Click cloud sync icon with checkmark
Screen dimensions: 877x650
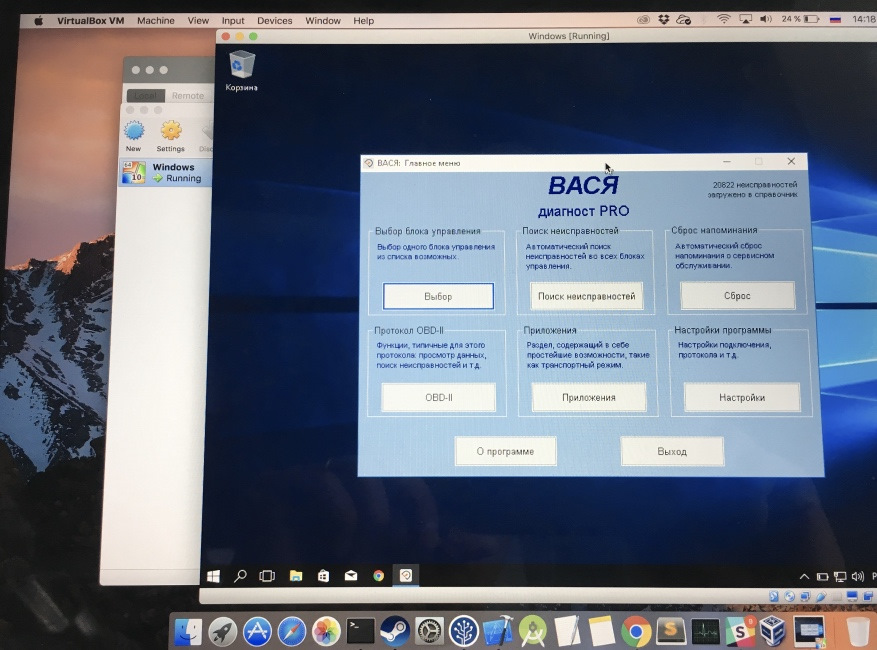point(683,20)
